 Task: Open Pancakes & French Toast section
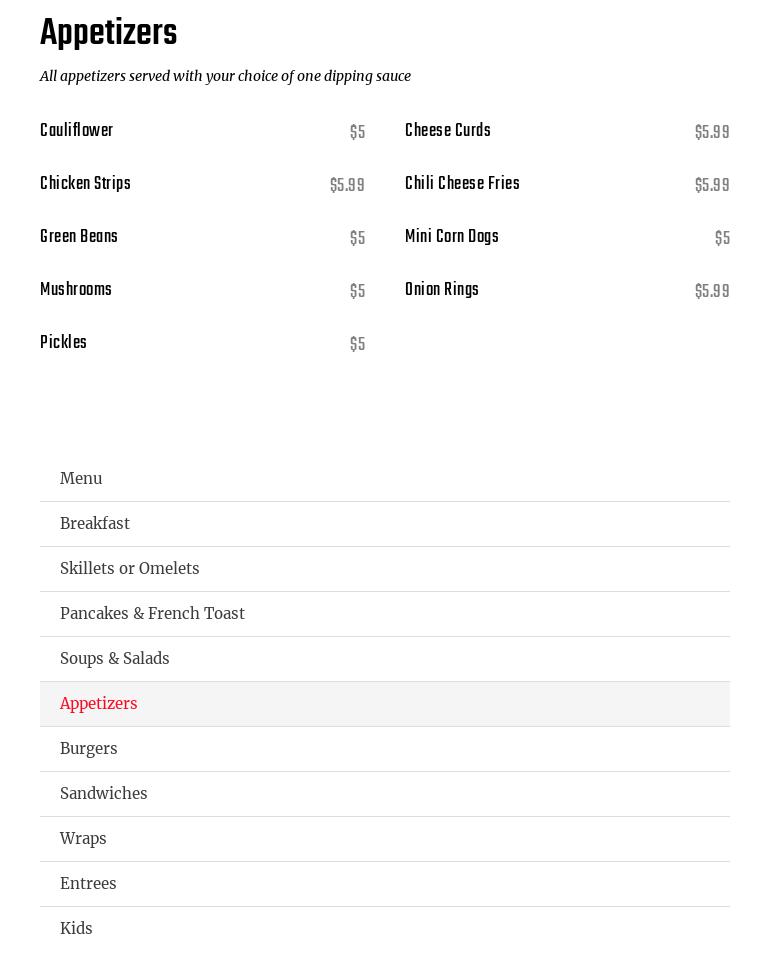(152, 614)
